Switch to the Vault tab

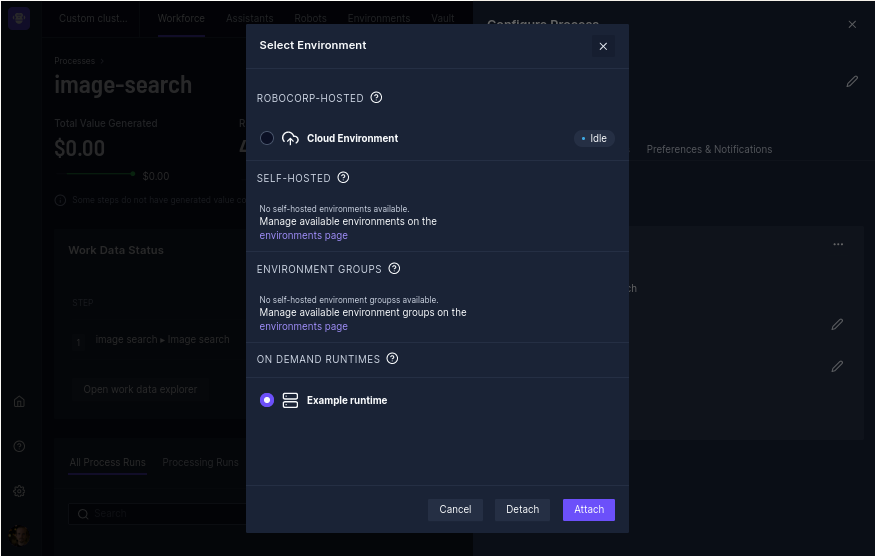click(443, 18)
